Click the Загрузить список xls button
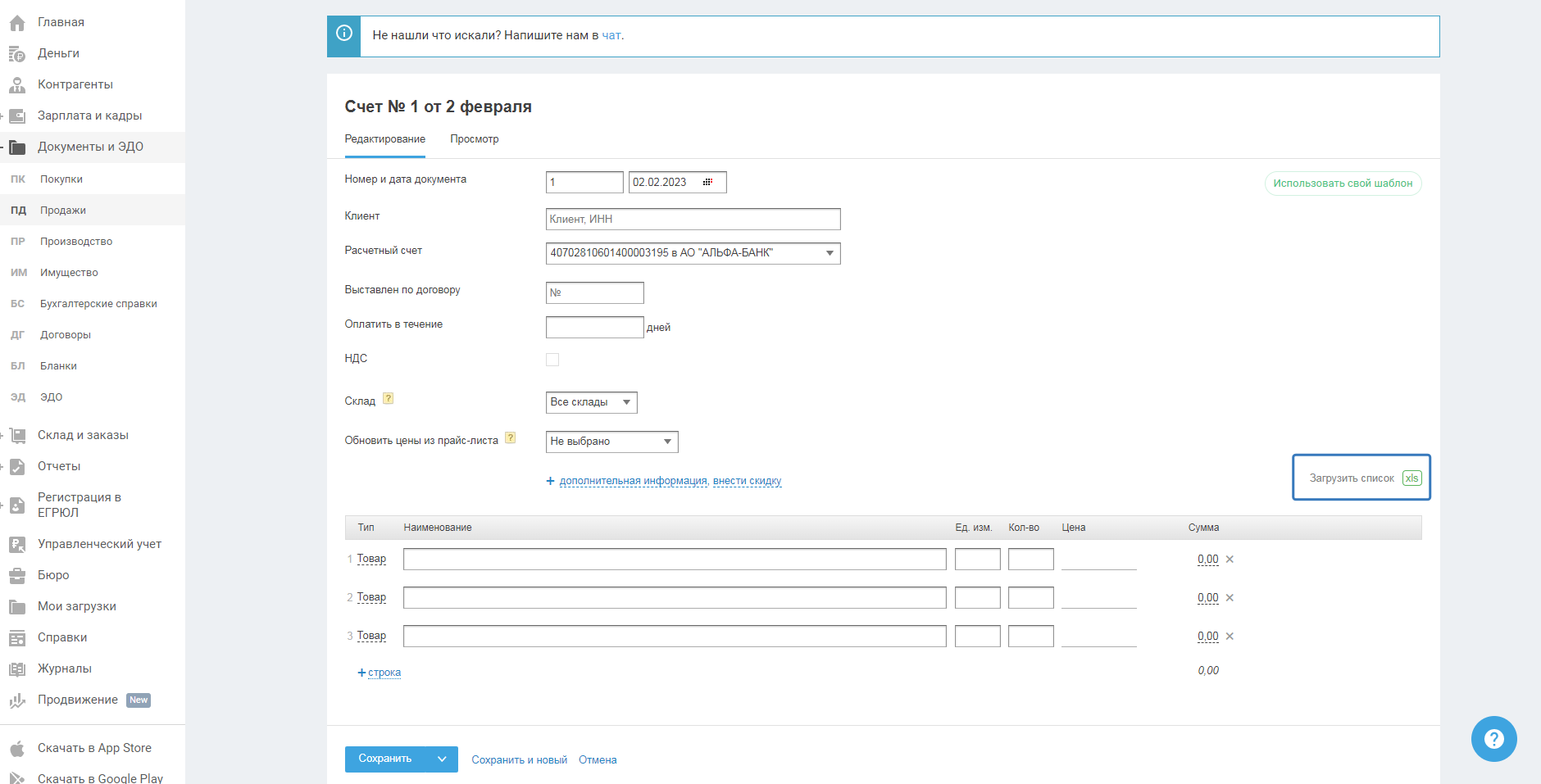 1361,478
